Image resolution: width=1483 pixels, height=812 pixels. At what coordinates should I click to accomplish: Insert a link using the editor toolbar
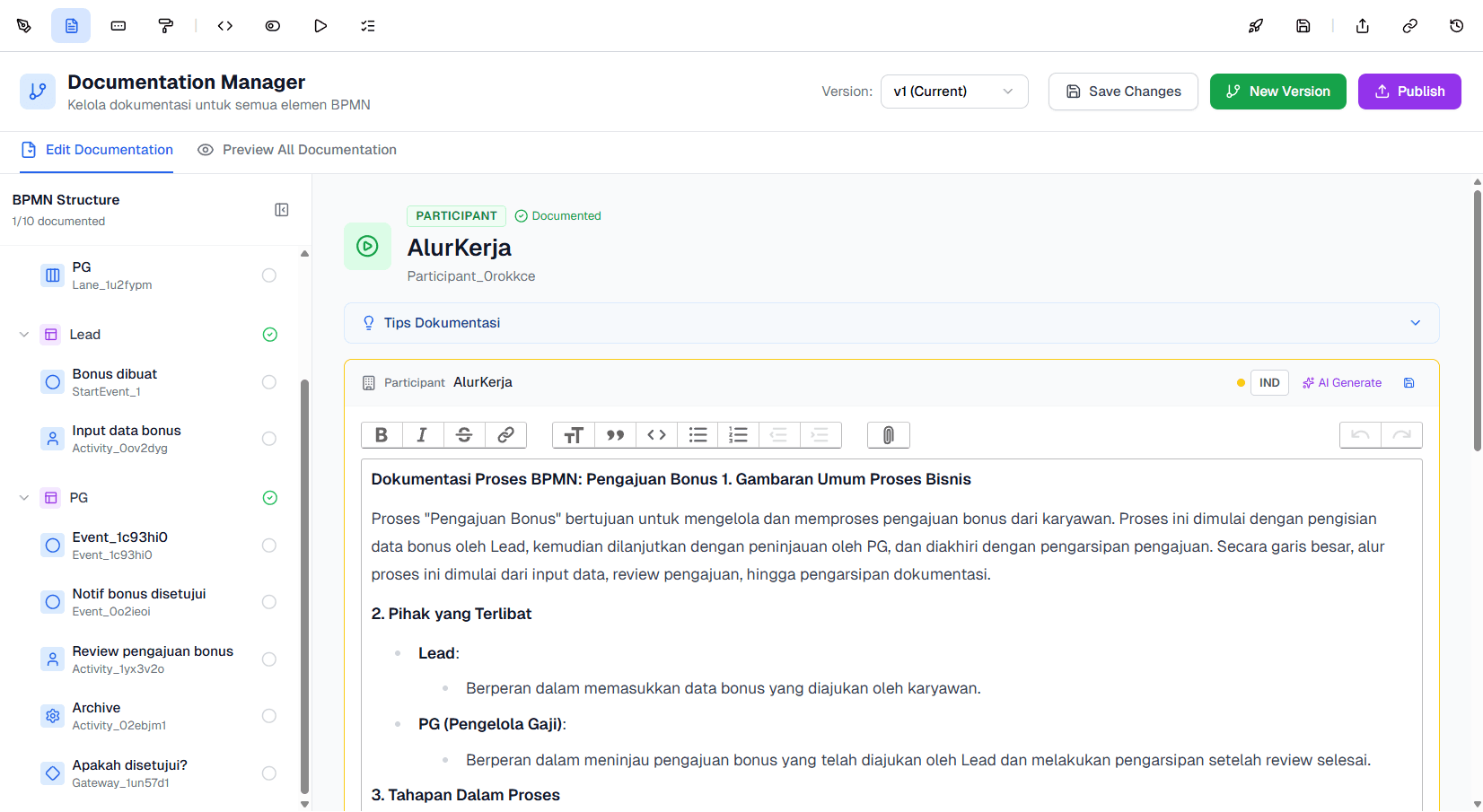click(505, 435)
